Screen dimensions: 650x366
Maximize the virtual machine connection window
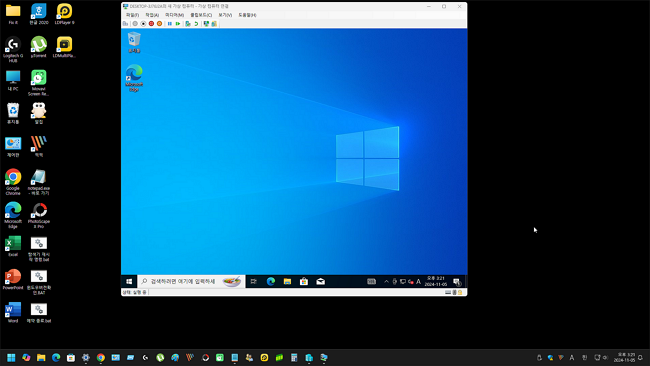pyautogui.click(x=444, y=6)
